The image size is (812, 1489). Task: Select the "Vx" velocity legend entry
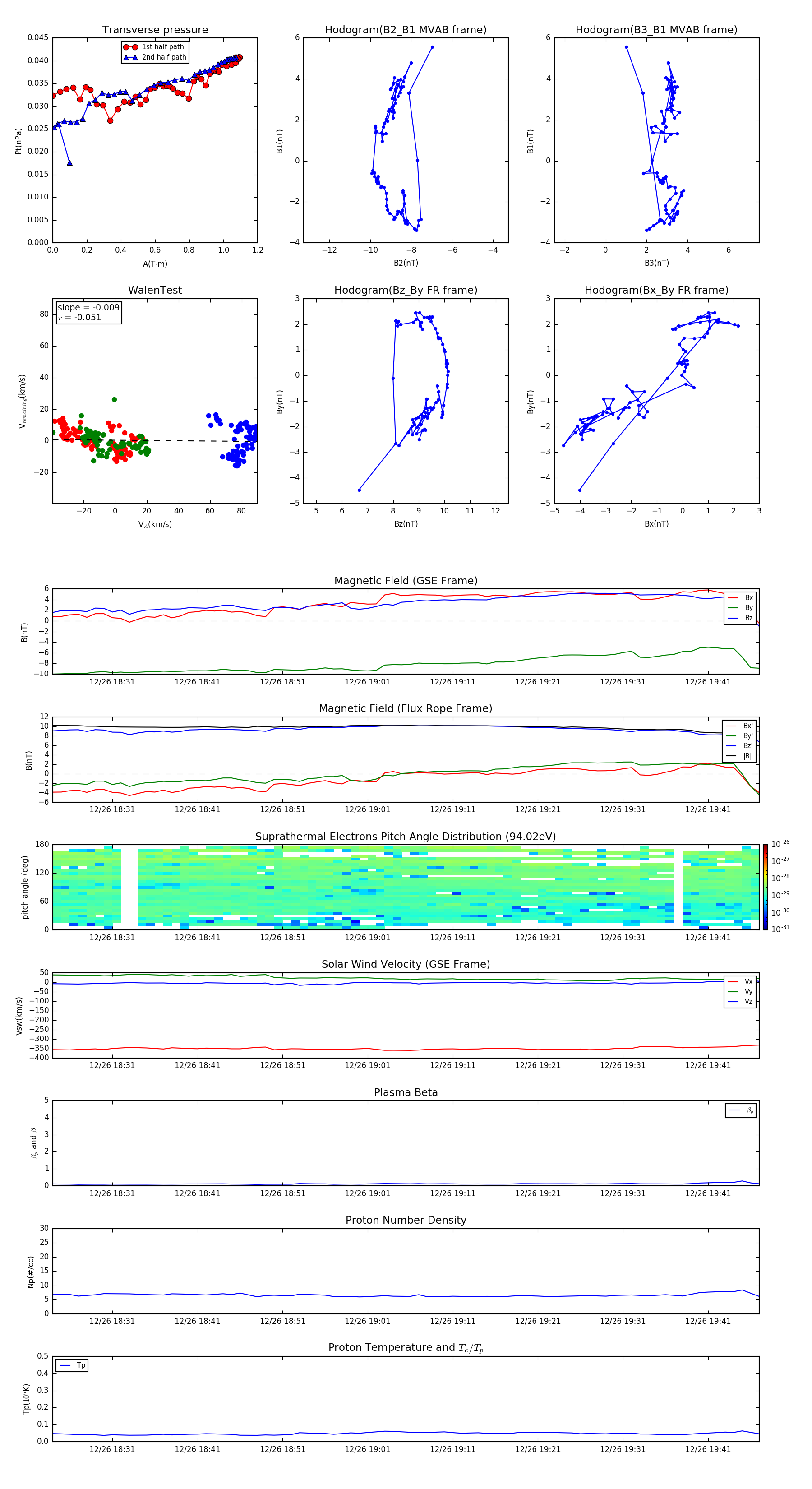click(x=740, y=981)
